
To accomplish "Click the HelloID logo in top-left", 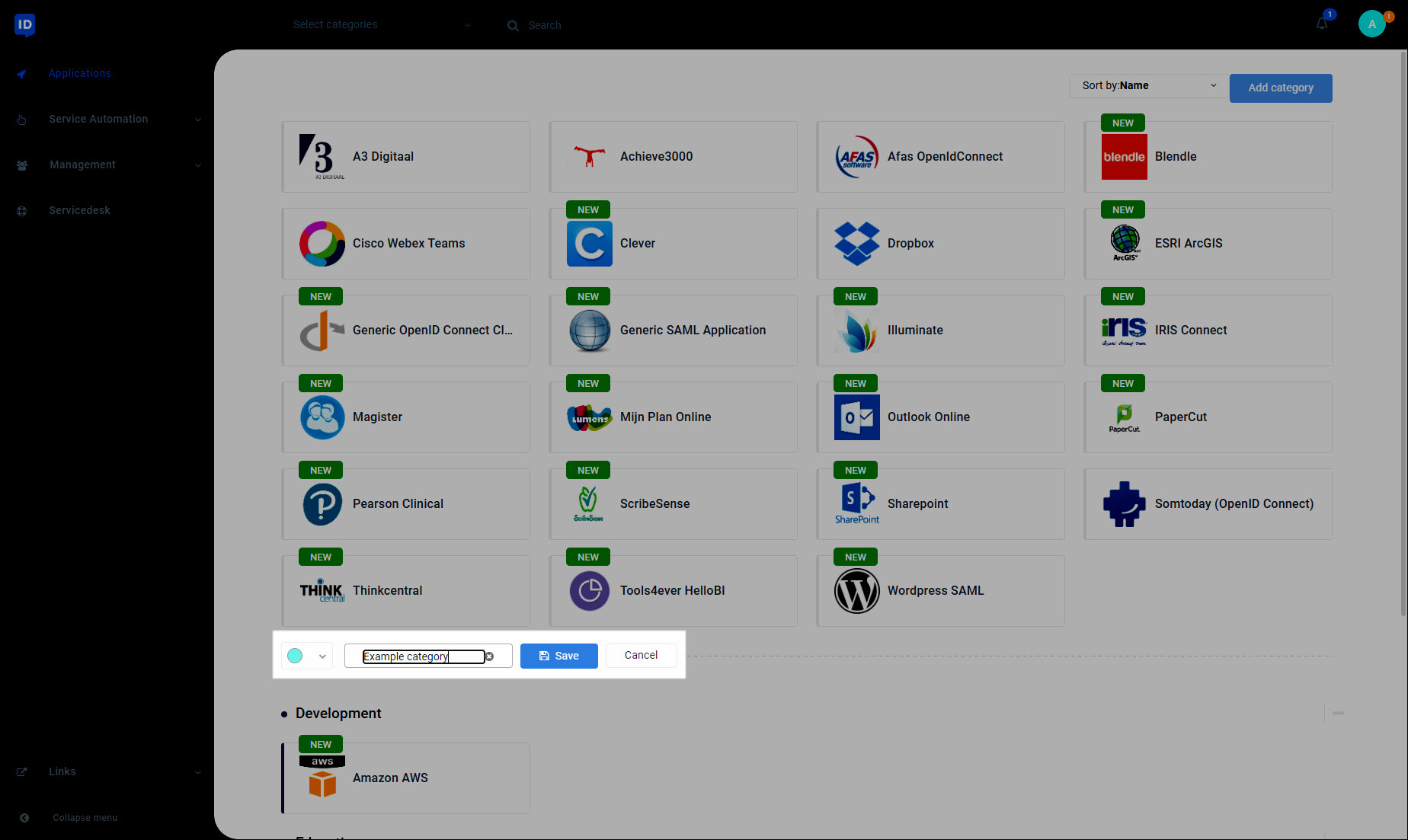I will coord(24,24).
